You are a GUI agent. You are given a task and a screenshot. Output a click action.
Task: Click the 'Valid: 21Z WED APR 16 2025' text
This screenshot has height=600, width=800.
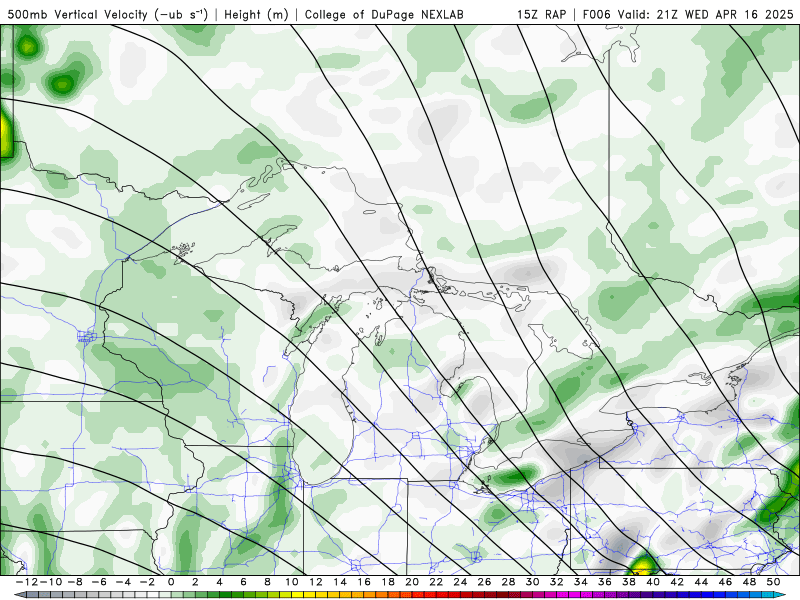(x=706, y=14)
